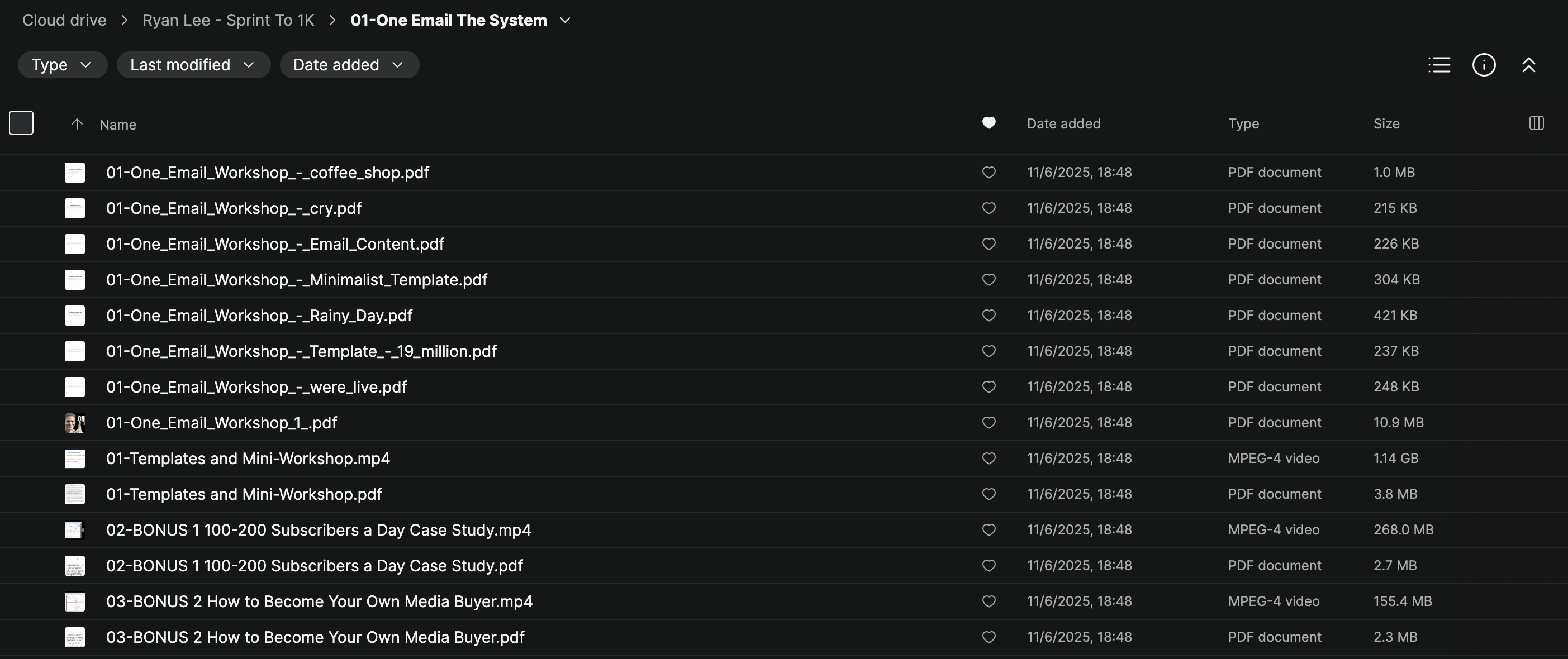Tick the select-all checkbox
This screenshot has width=1568, height=659.
coord(21,123)
